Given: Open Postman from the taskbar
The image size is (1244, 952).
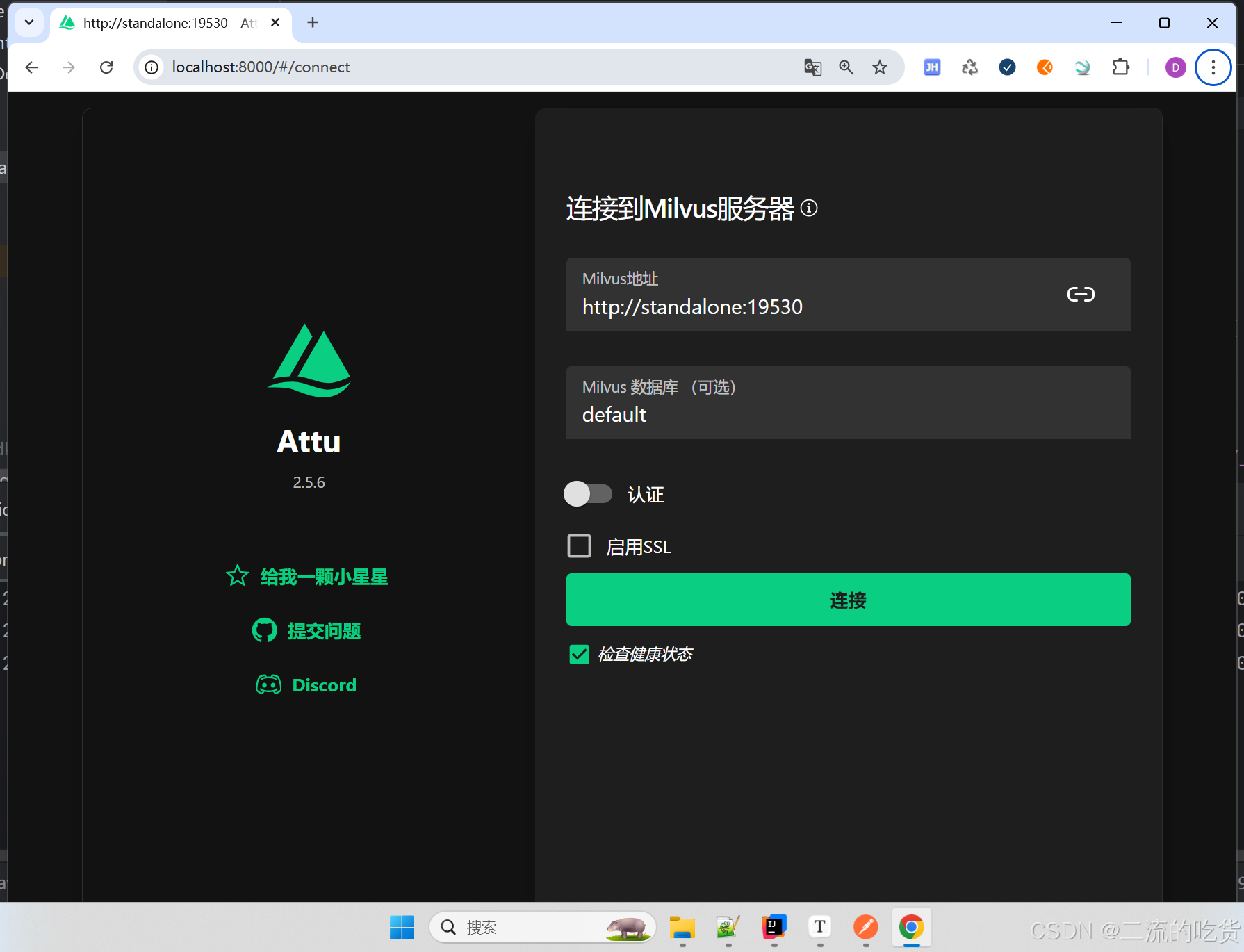Looking at the screenshot, I should coord(865,927).
